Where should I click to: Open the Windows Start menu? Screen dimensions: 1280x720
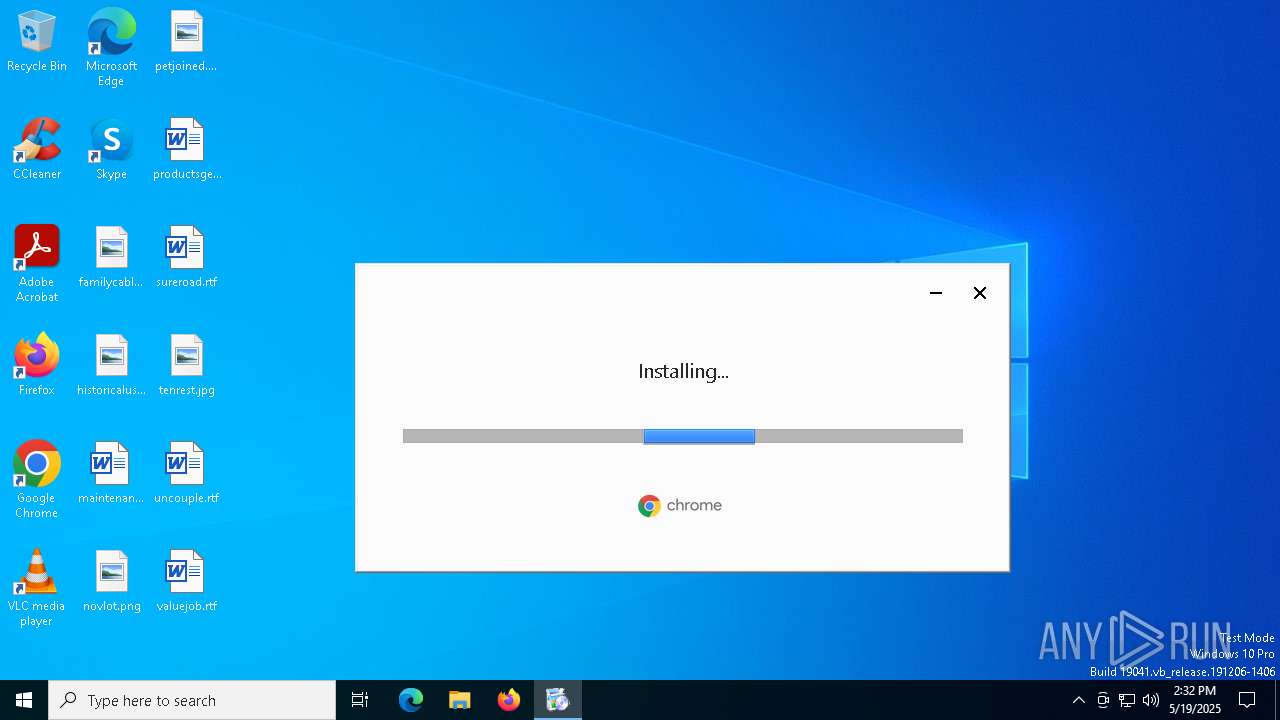24,700
